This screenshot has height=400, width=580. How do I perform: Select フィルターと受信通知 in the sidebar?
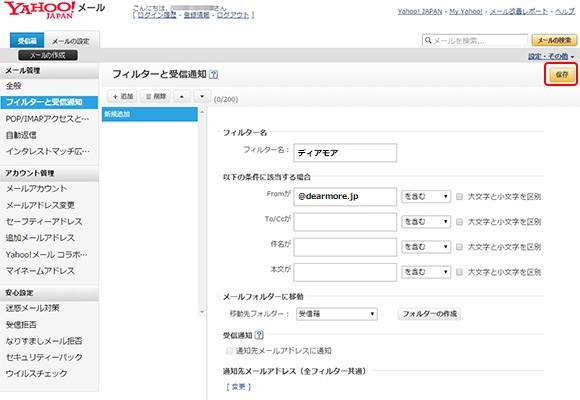[49, 102]
